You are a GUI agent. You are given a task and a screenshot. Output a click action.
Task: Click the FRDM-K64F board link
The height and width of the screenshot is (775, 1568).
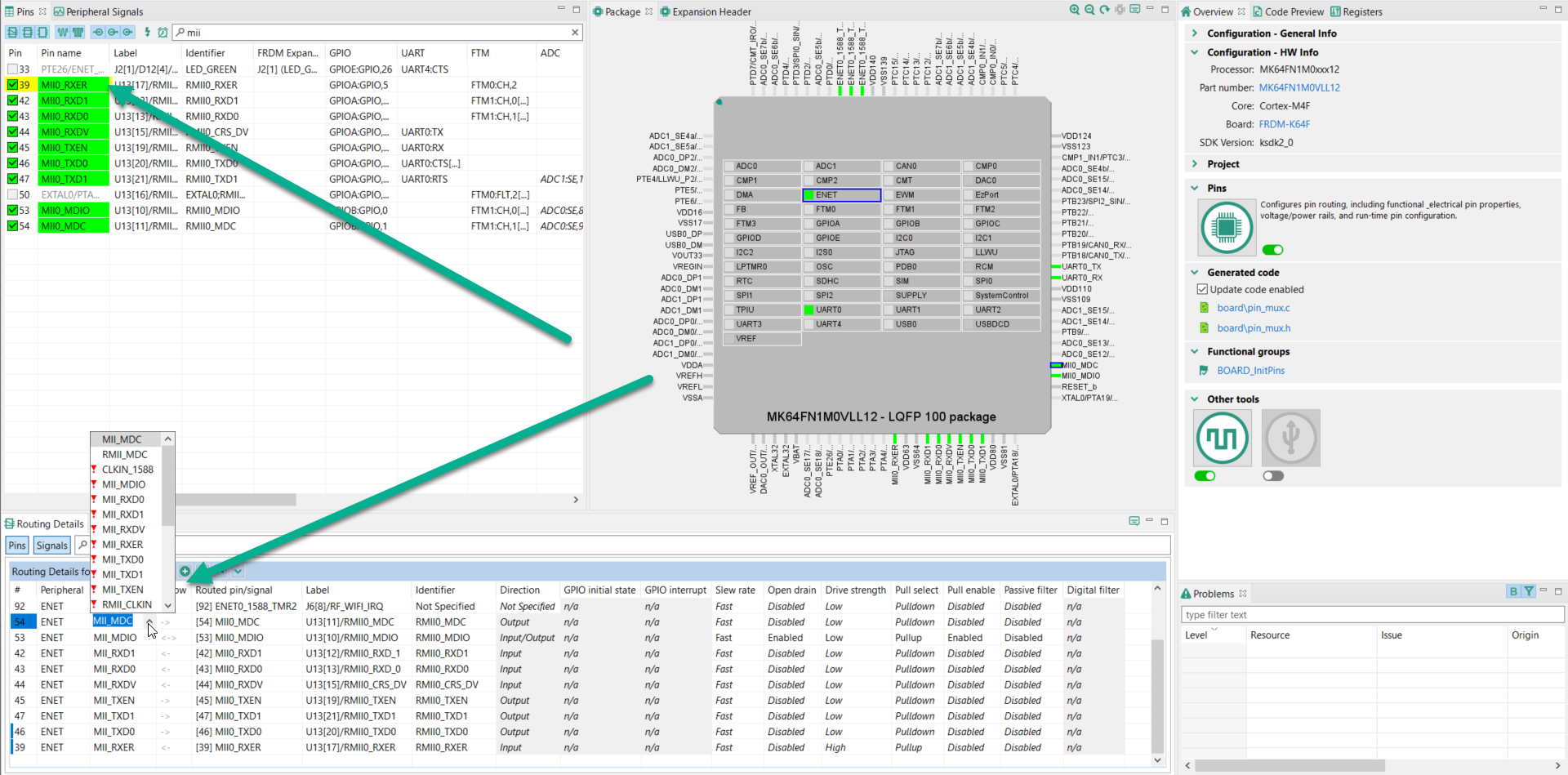[x=1285, y=123]
